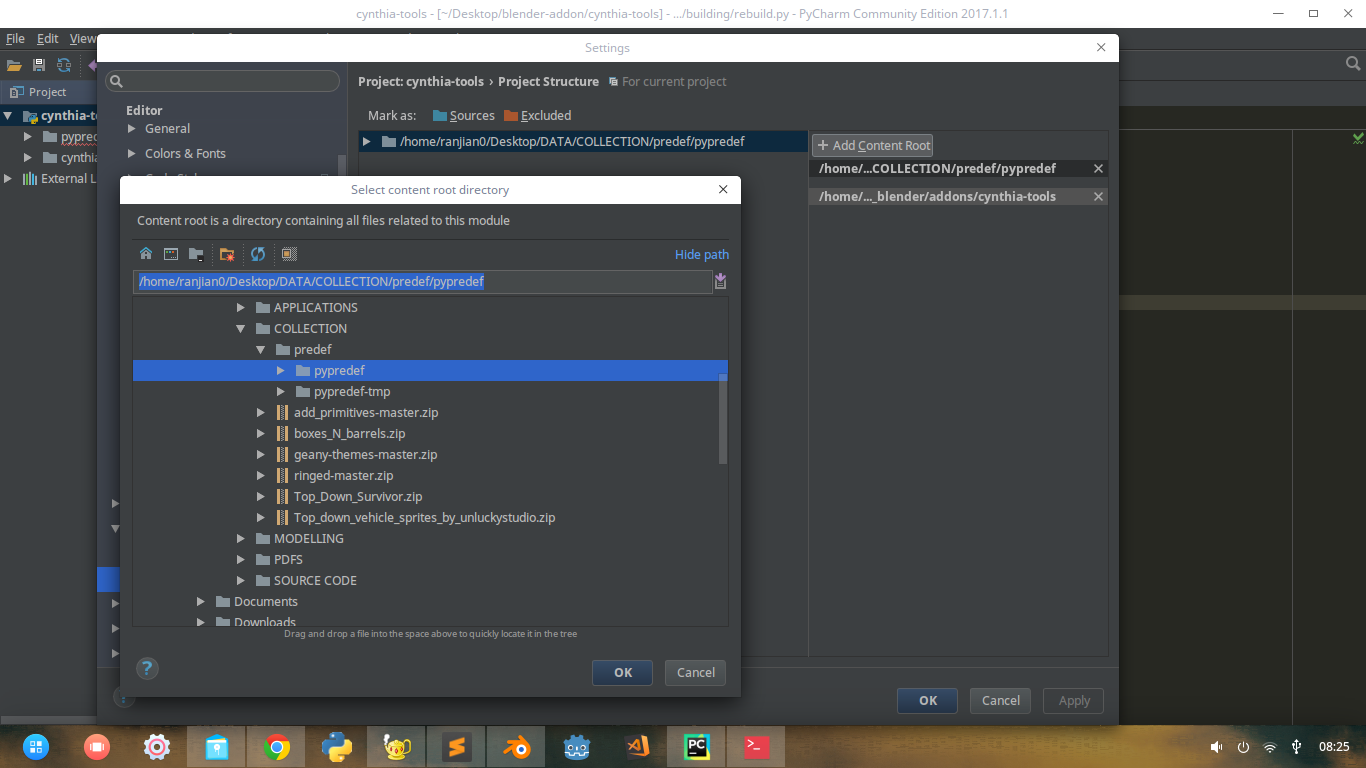Select the Project tool window tab

coord(38,92)
